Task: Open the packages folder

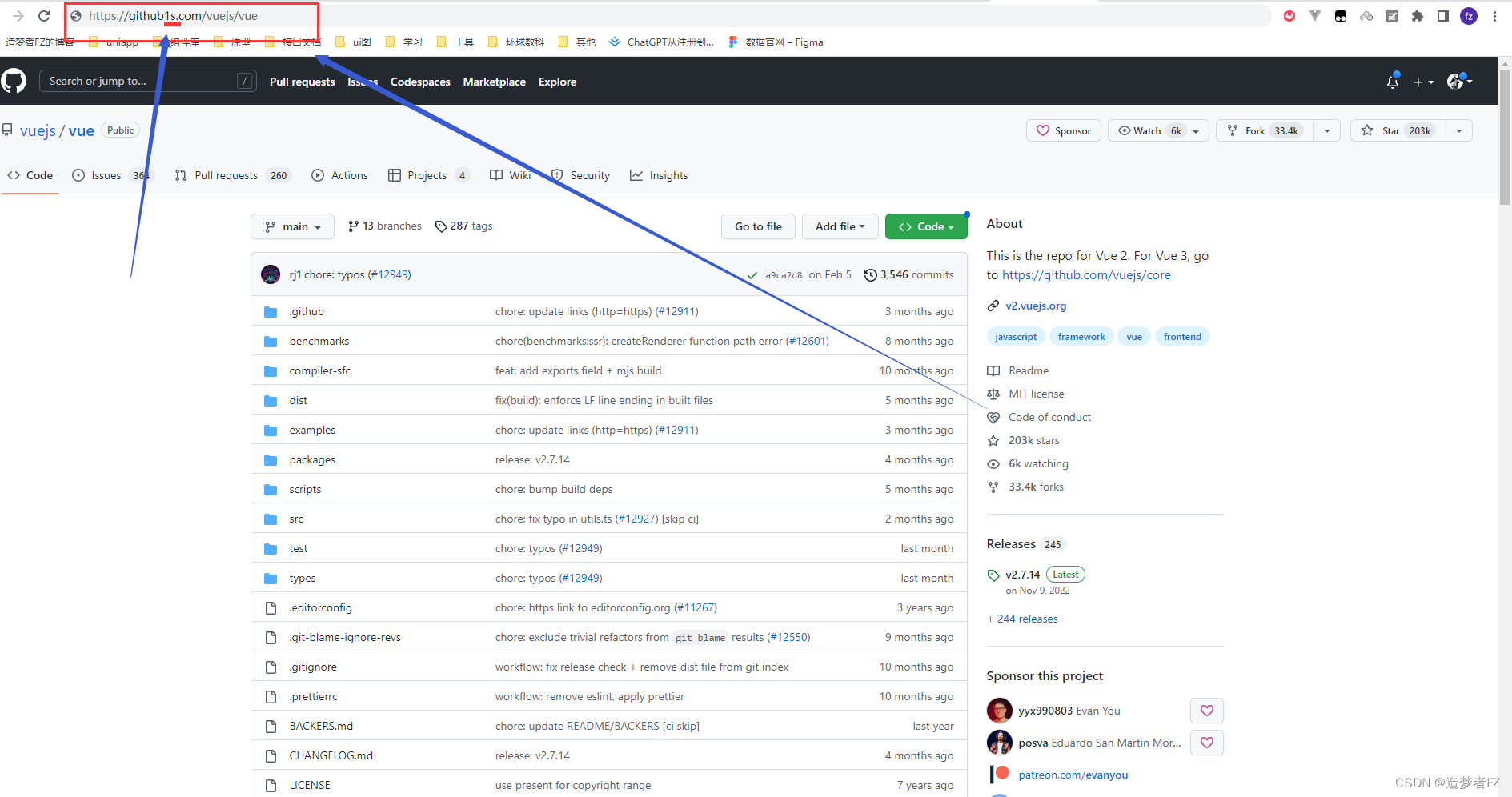Action: point(312,460)
